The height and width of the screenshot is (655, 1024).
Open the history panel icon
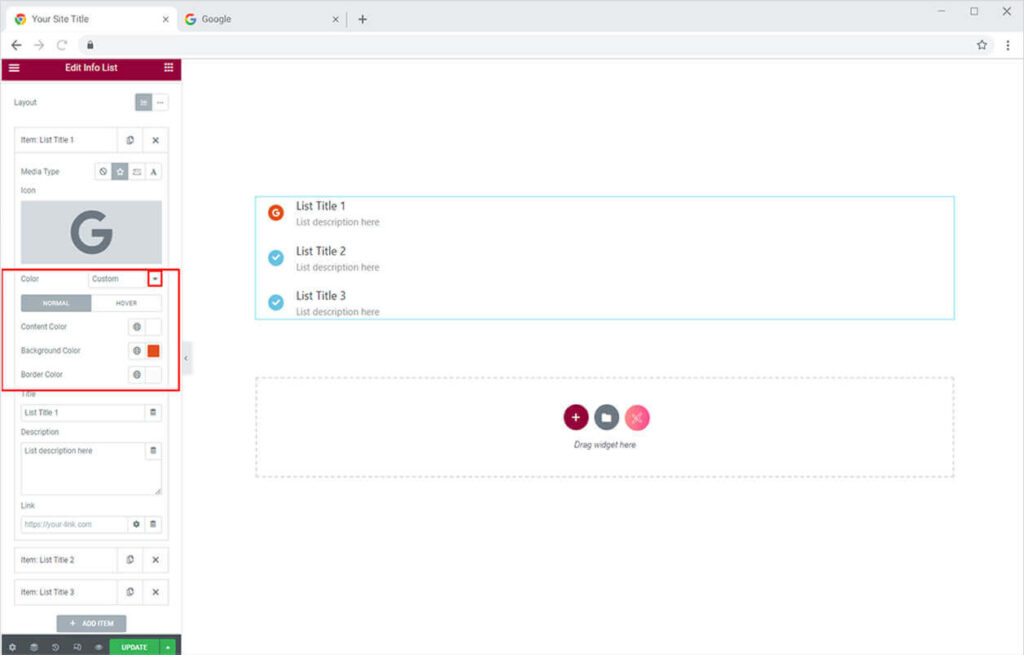pos(55,647)
